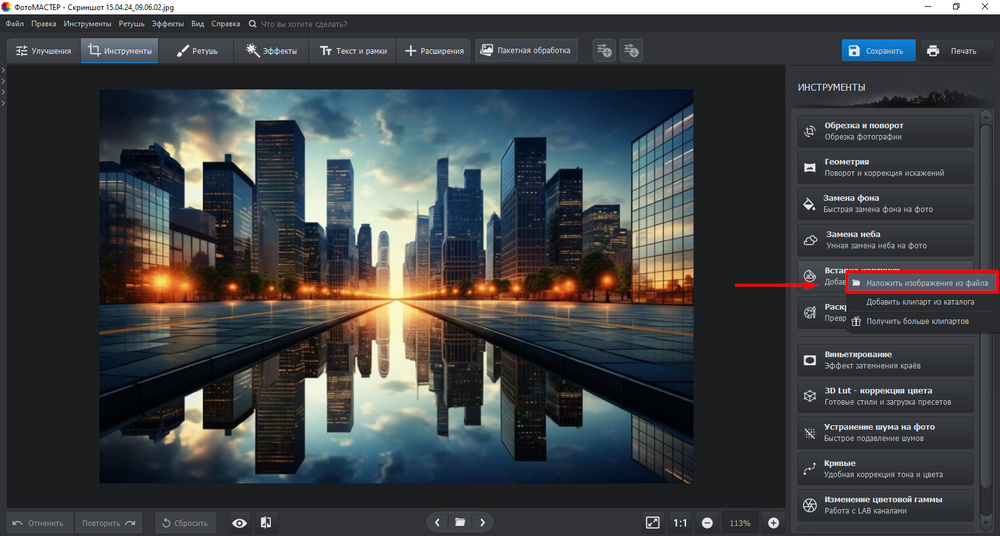Click the blue Сохранить button

(877, 51)
